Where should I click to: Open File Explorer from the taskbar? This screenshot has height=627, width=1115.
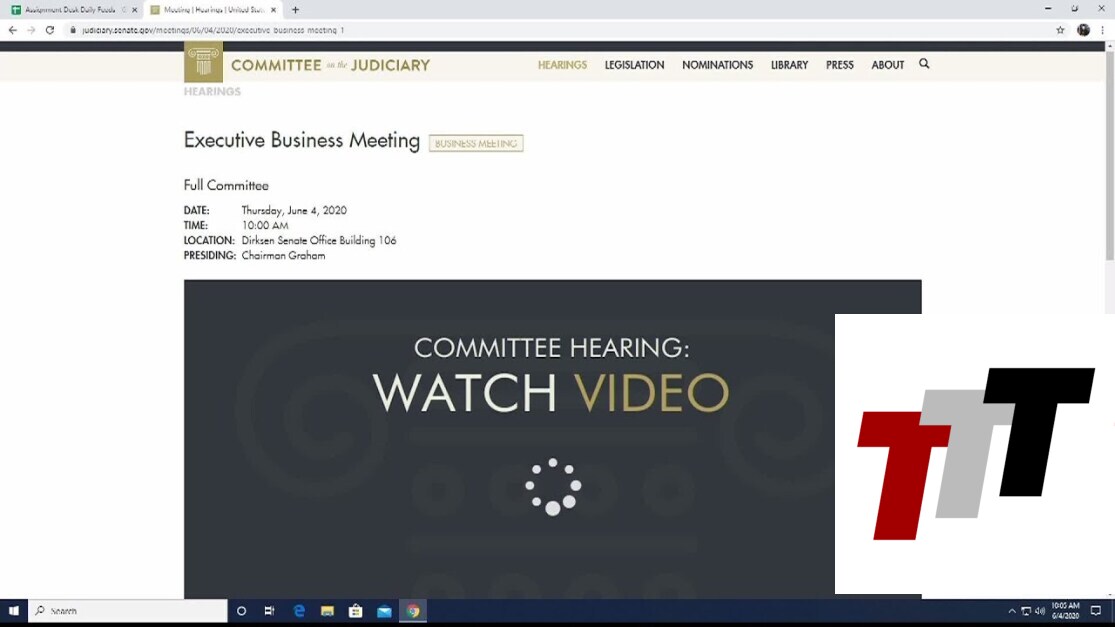[x=327, y=611]
